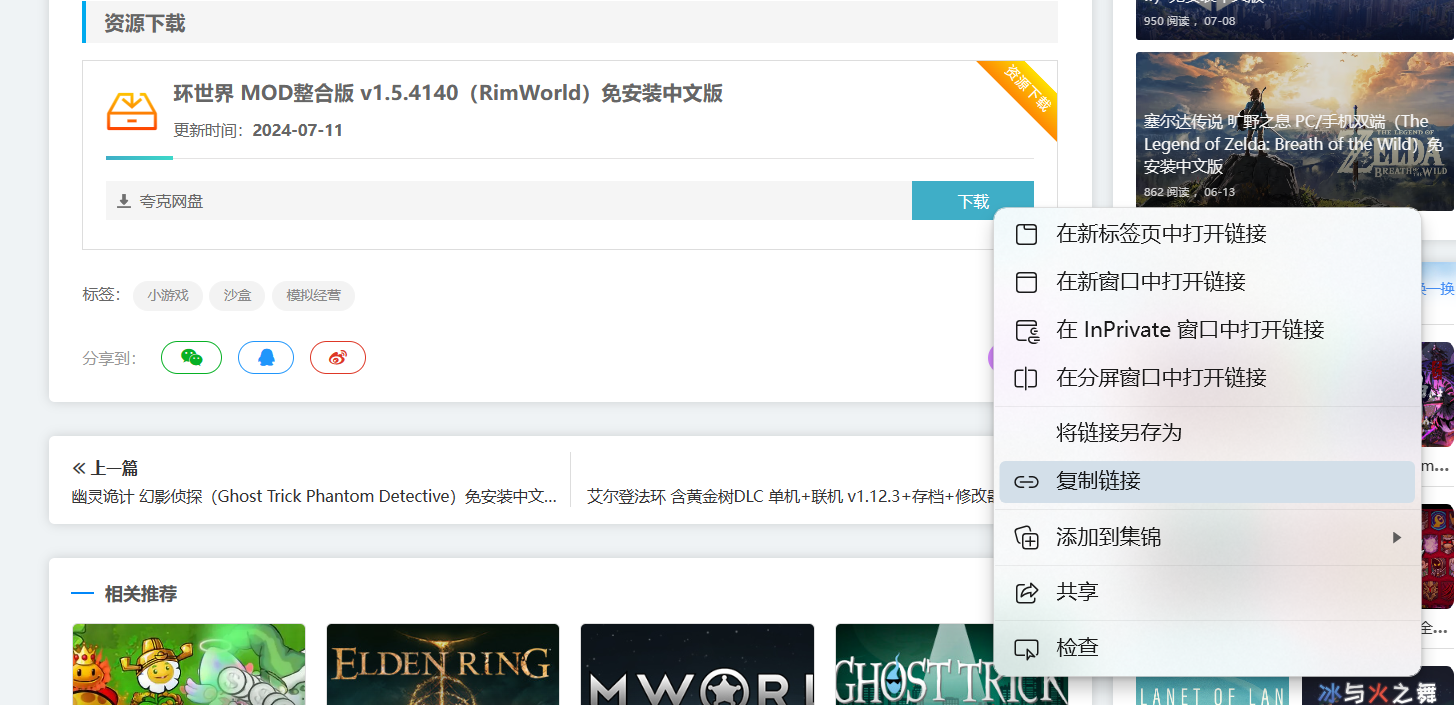Click the small download arrow beside 夸克网盘
Screen dimensions: 1456x705
pos(124,201)
